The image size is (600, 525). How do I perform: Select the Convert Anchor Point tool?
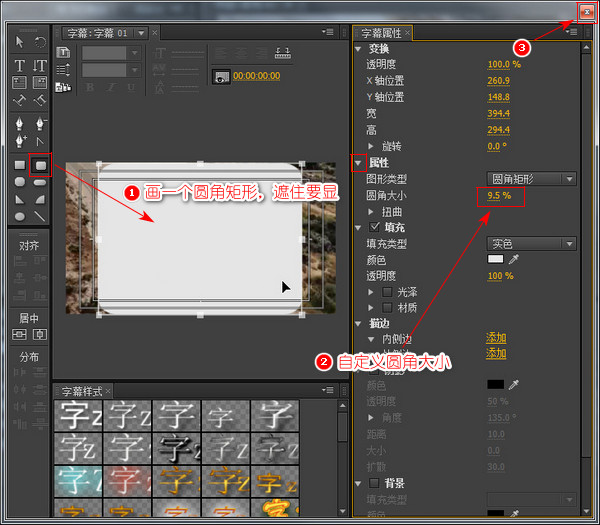coord(40,142)
